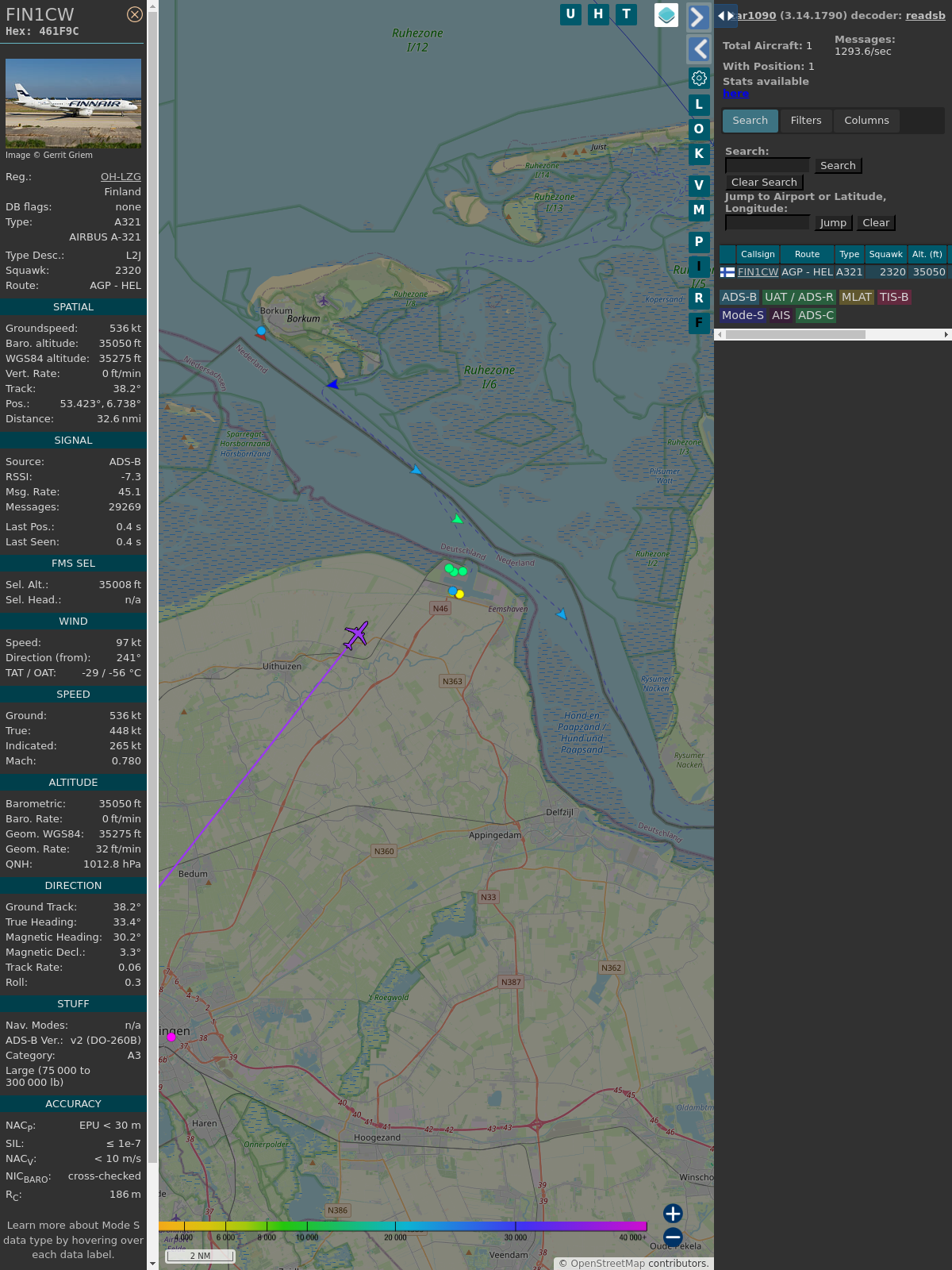Screen dimensions: 952x1270
Task: Click the TIS-B legend swatch
Action: pyautogui.click(x=894, y=297)
